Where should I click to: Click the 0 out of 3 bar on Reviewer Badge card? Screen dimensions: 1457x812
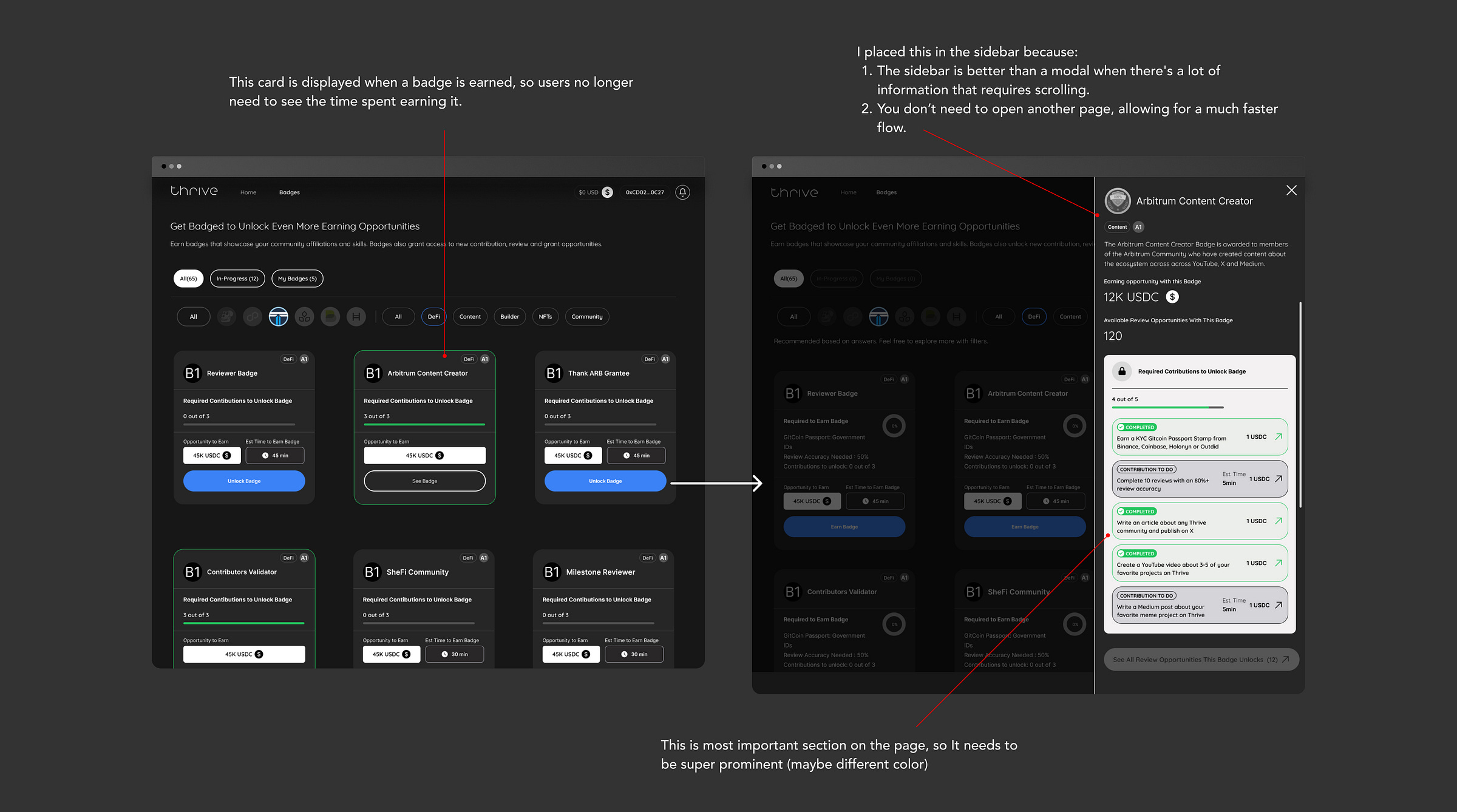point(239,424)
